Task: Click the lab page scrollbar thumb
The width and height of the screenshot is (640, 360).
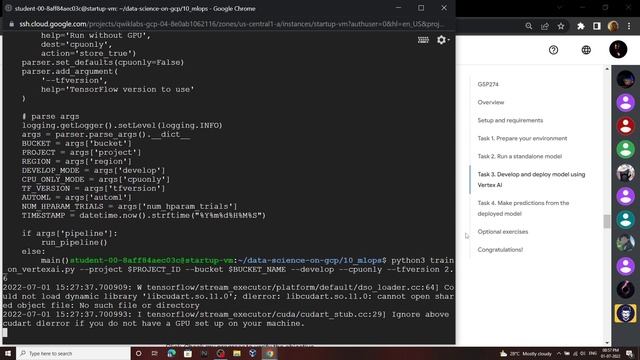Action: [x=607, y=221]
